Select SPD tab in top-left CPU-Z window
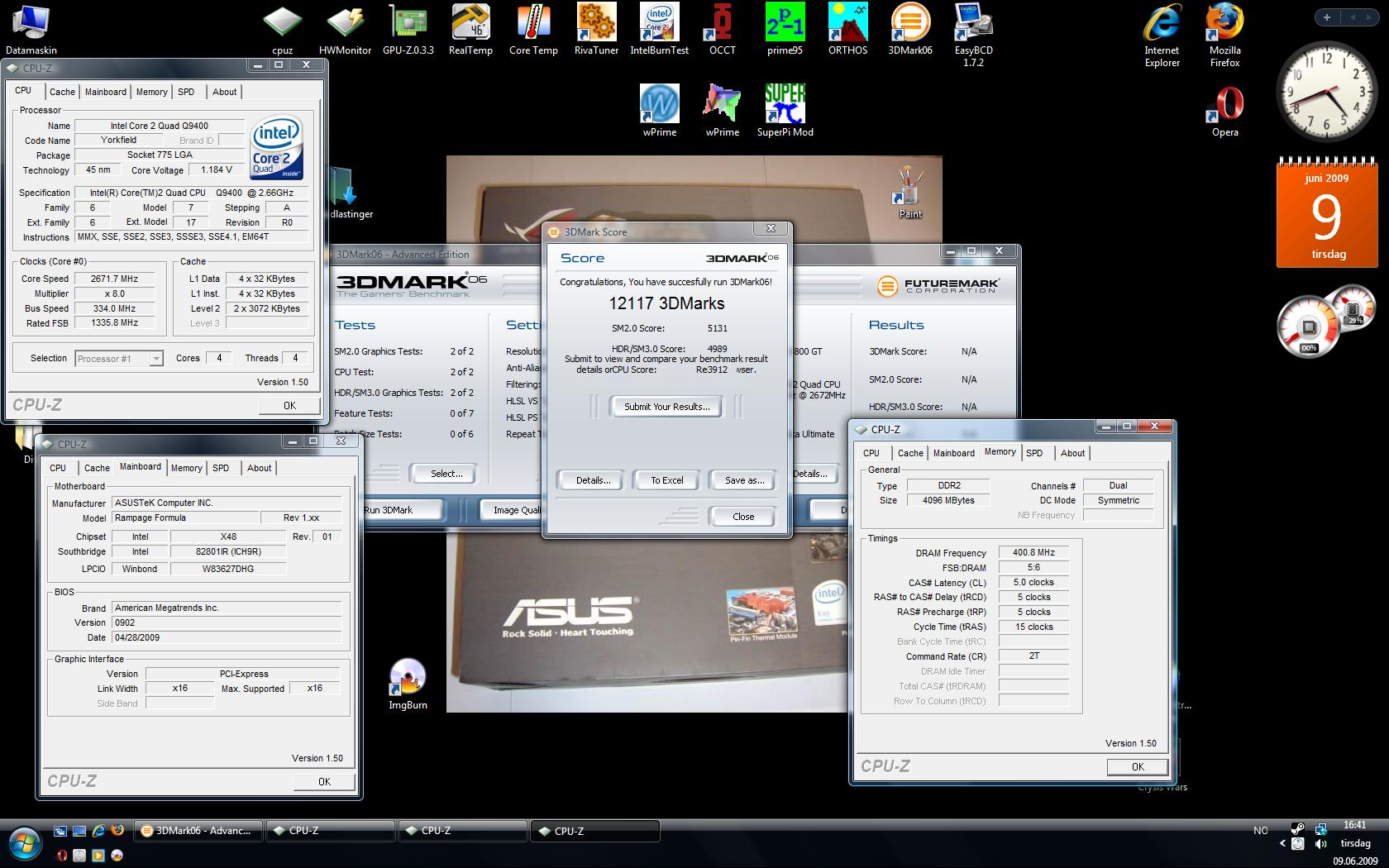This screenshot has height=868, width=1389. (186, 92)
